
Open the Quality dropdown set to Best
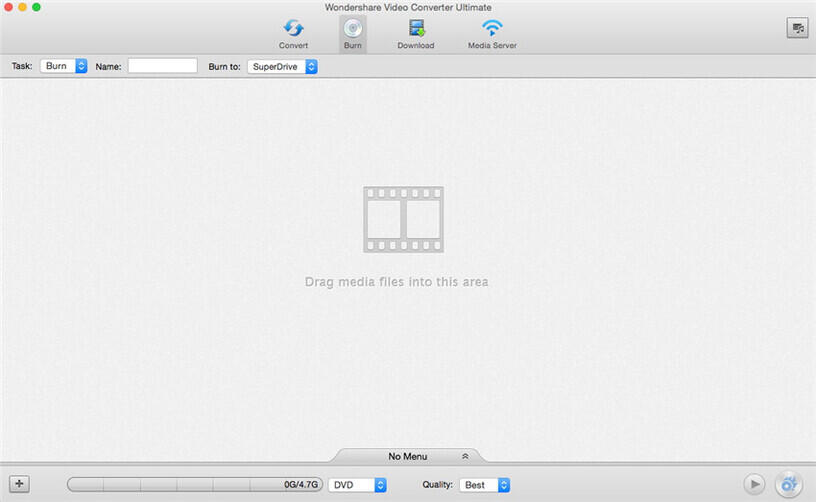(484, 485)
